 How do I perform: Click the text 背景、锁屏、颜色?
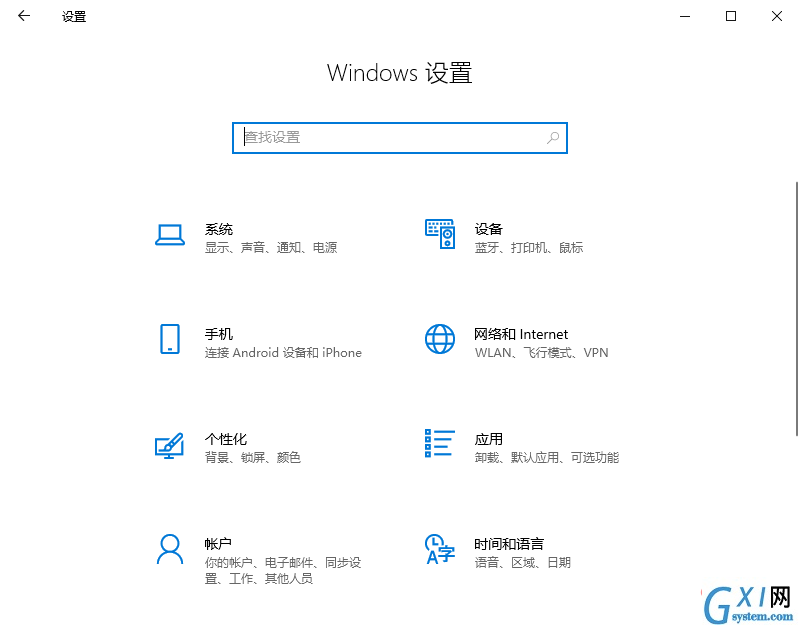pyautogui.click(x=253, y=458)
